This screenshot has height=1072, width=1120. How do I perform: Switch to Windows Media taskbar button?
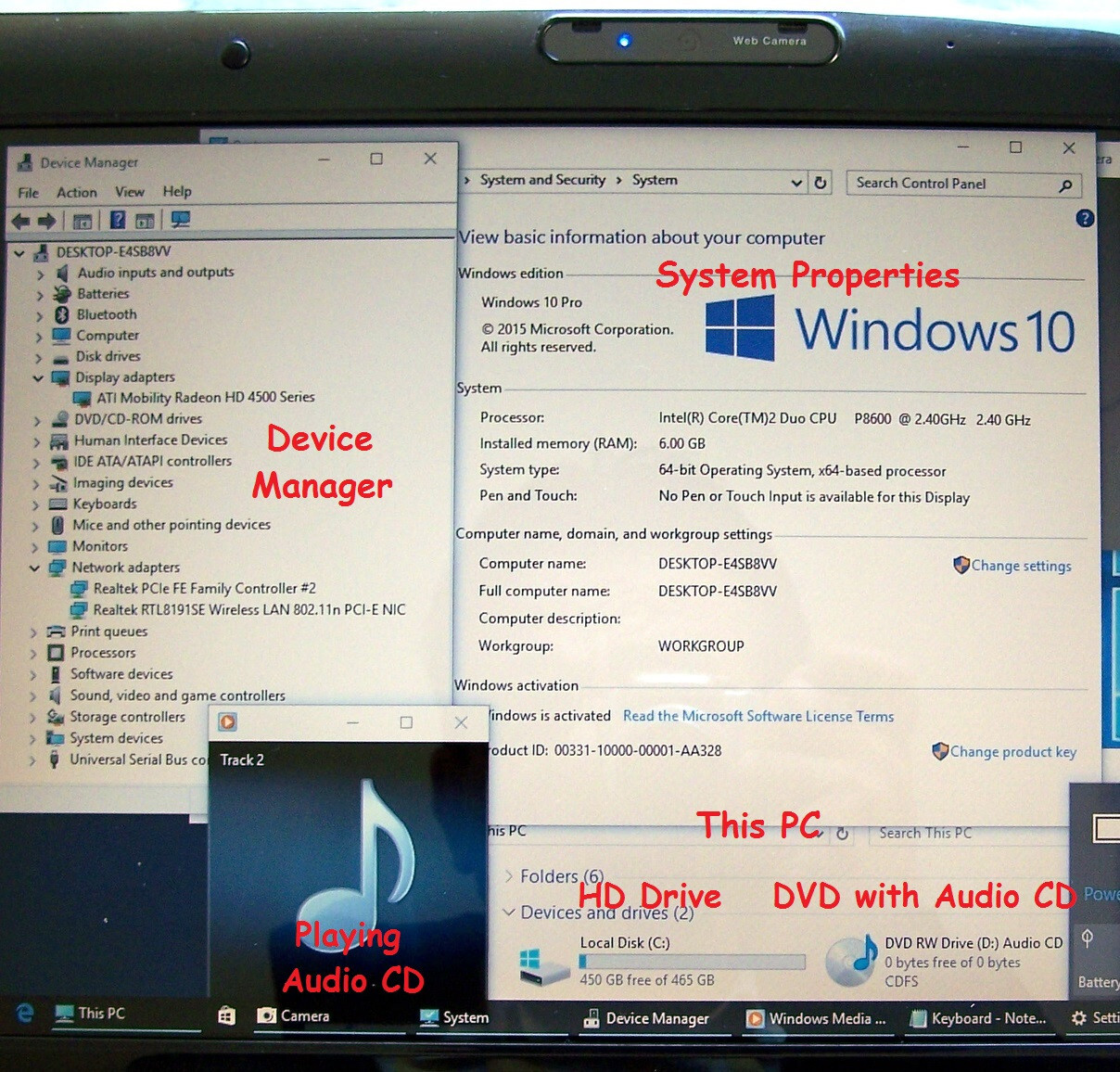[x=816, y=1018]
